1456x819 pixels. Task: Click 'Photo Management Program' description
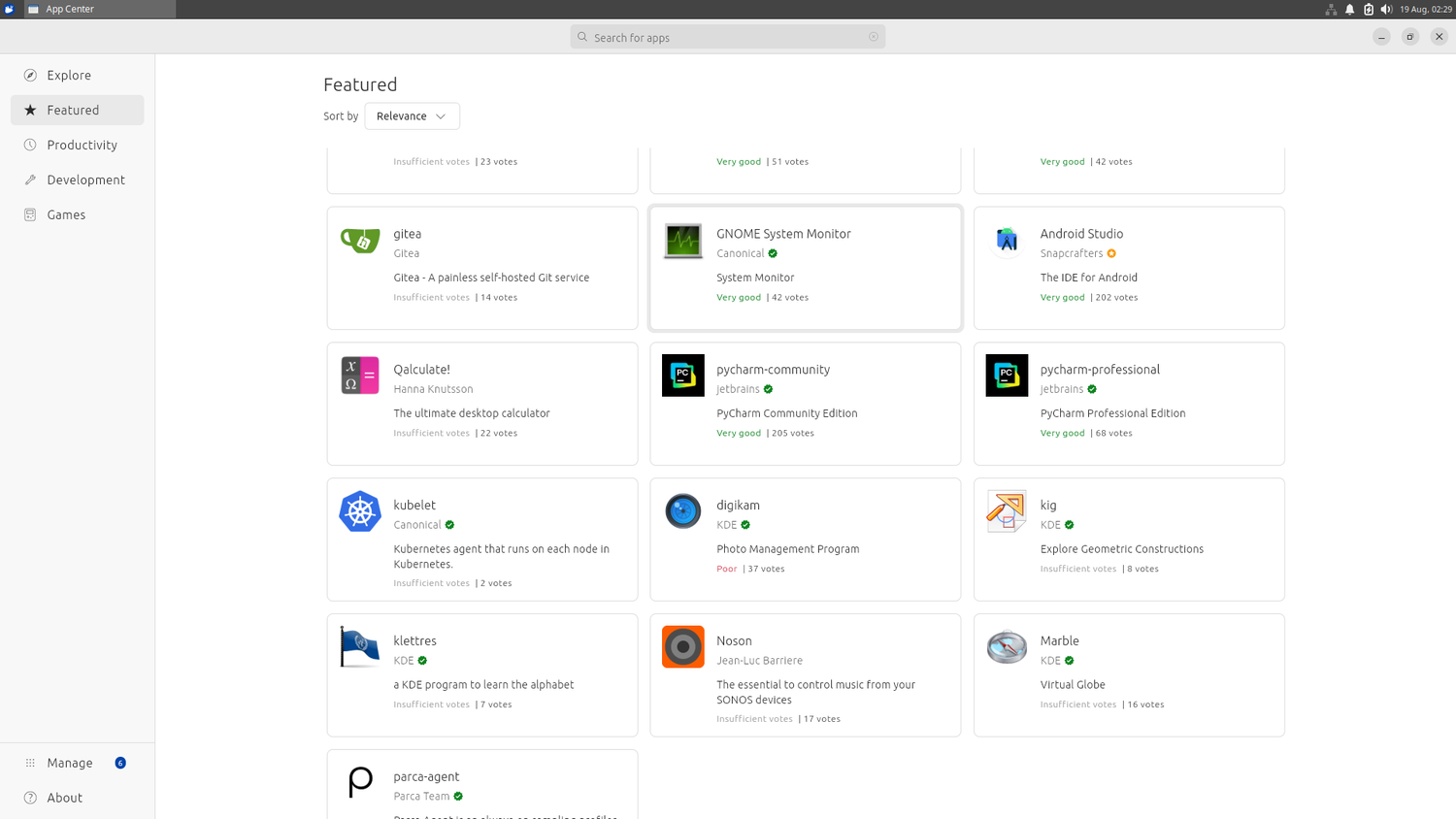pyautogui.click(x=787, y=549)
